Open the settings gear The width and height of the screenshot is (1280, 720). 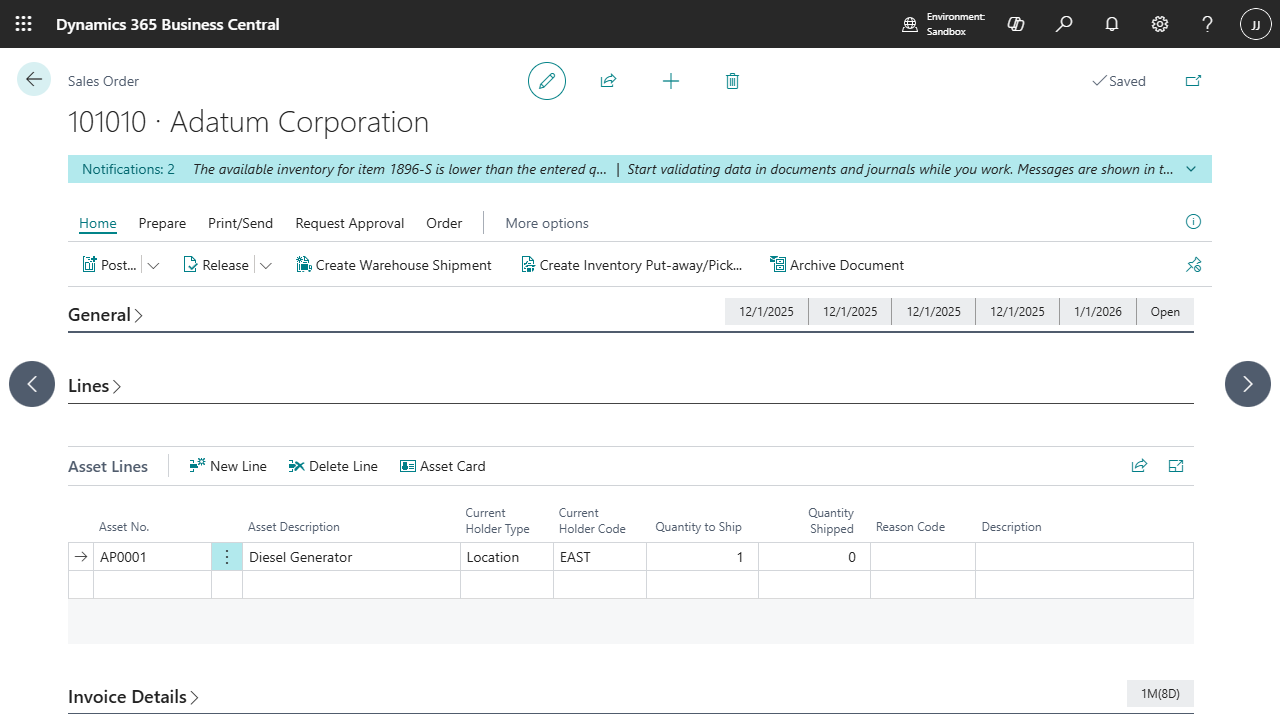1160,24
